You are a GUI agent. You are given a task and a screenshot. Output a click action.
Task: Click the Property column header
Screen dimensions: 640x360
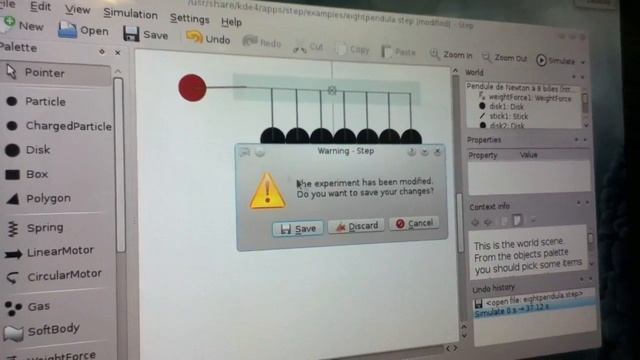point(482,156)
